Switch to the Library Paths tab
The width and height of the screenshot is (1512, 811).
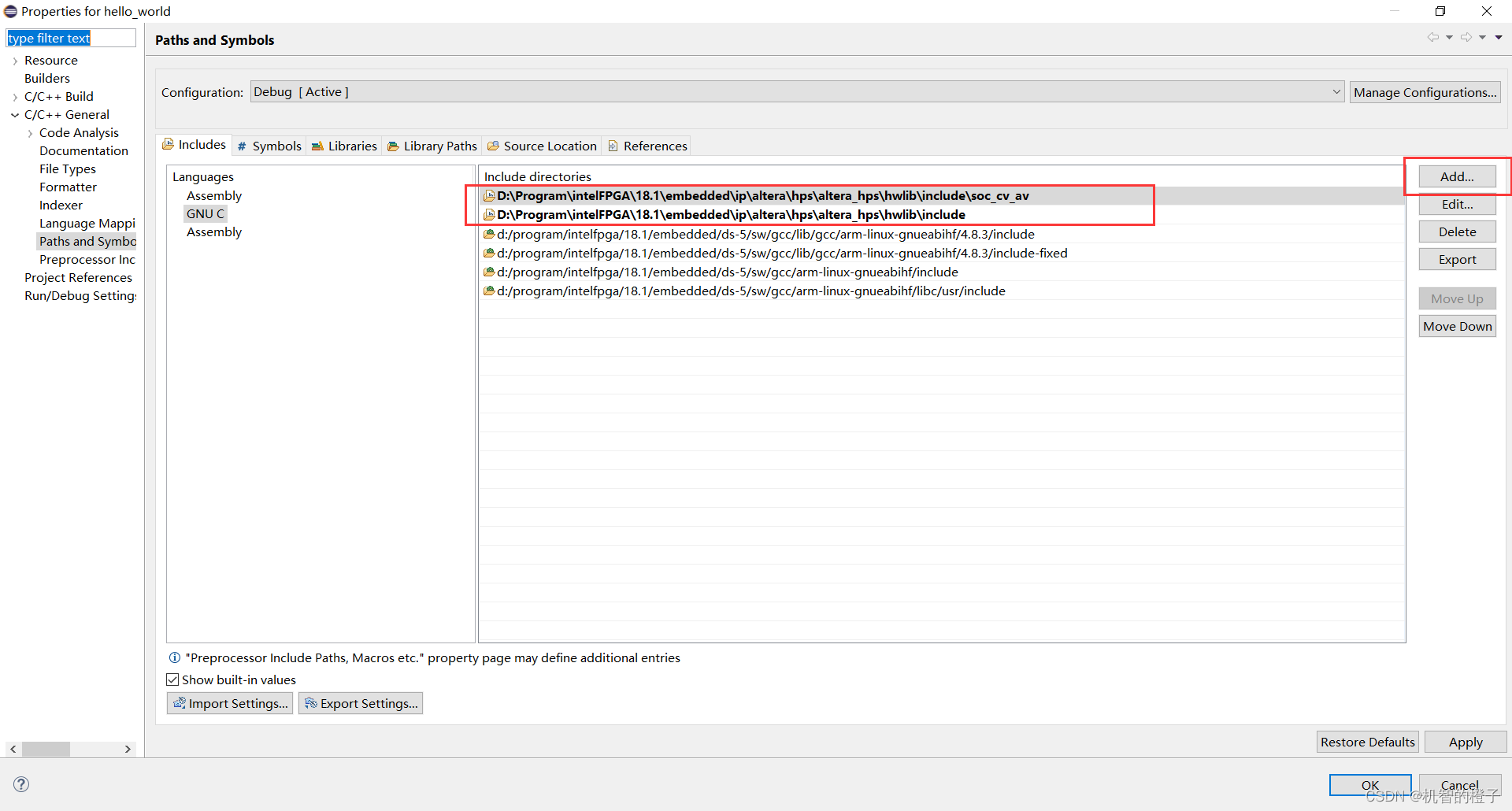[x=432, y=146]
